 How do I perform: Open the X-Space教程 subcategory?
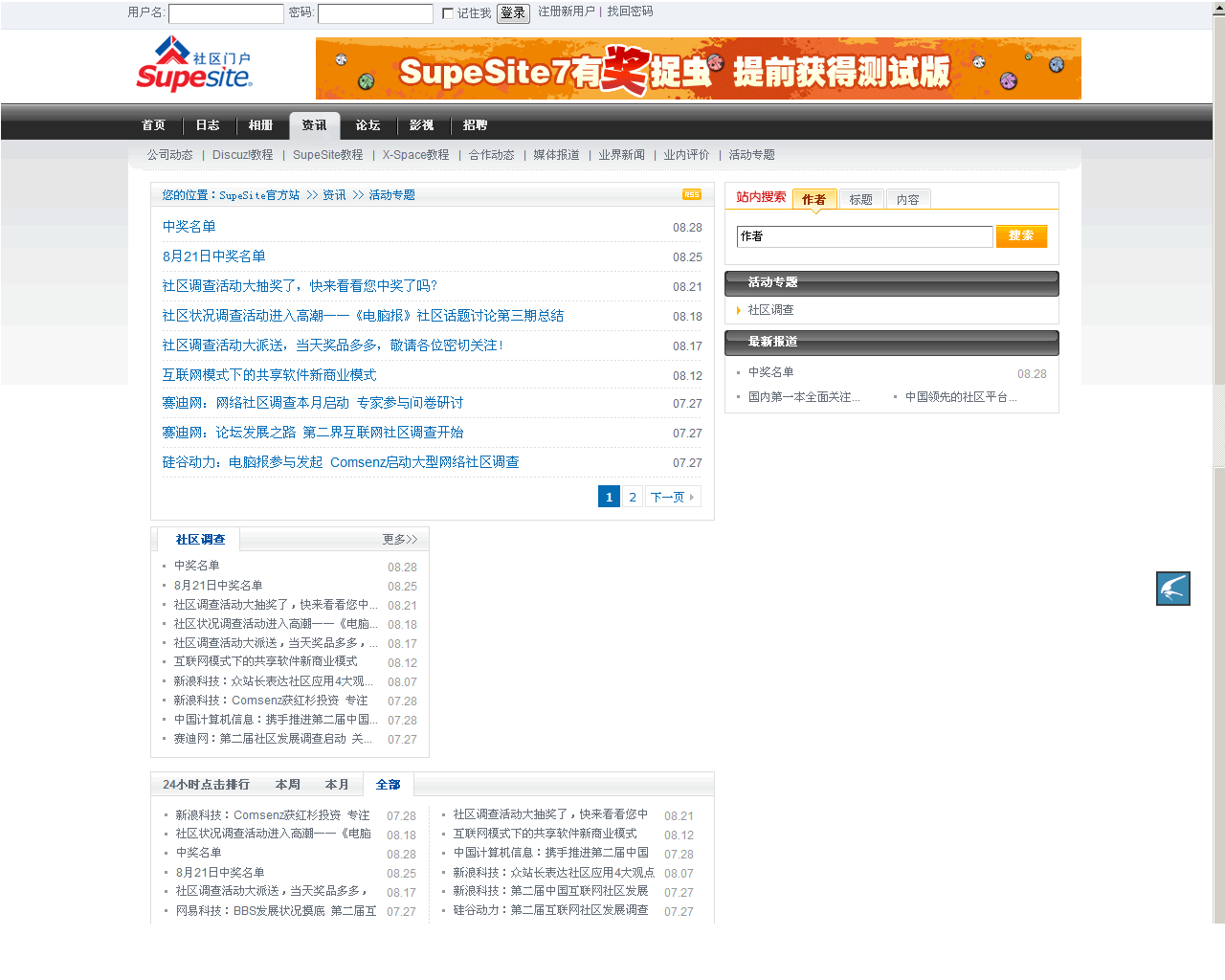coord(415,155)
